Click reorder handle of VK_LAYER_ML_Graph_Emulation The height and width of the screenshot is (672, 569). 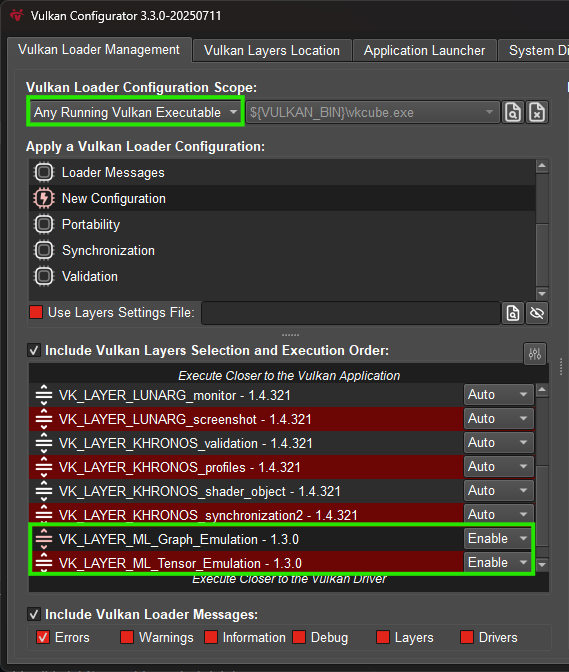pyautogui.click(x=44, y=539)
